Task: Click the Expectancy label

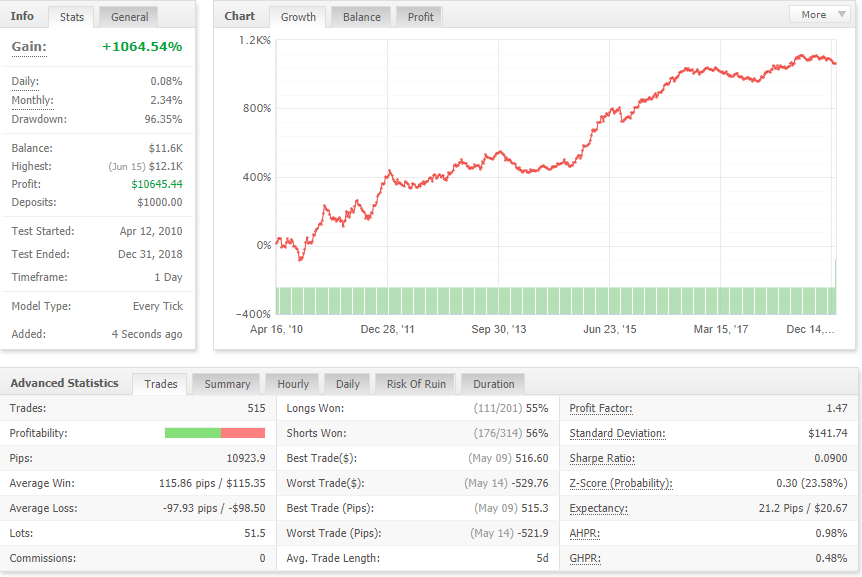Action: click(x=598, y=508)
